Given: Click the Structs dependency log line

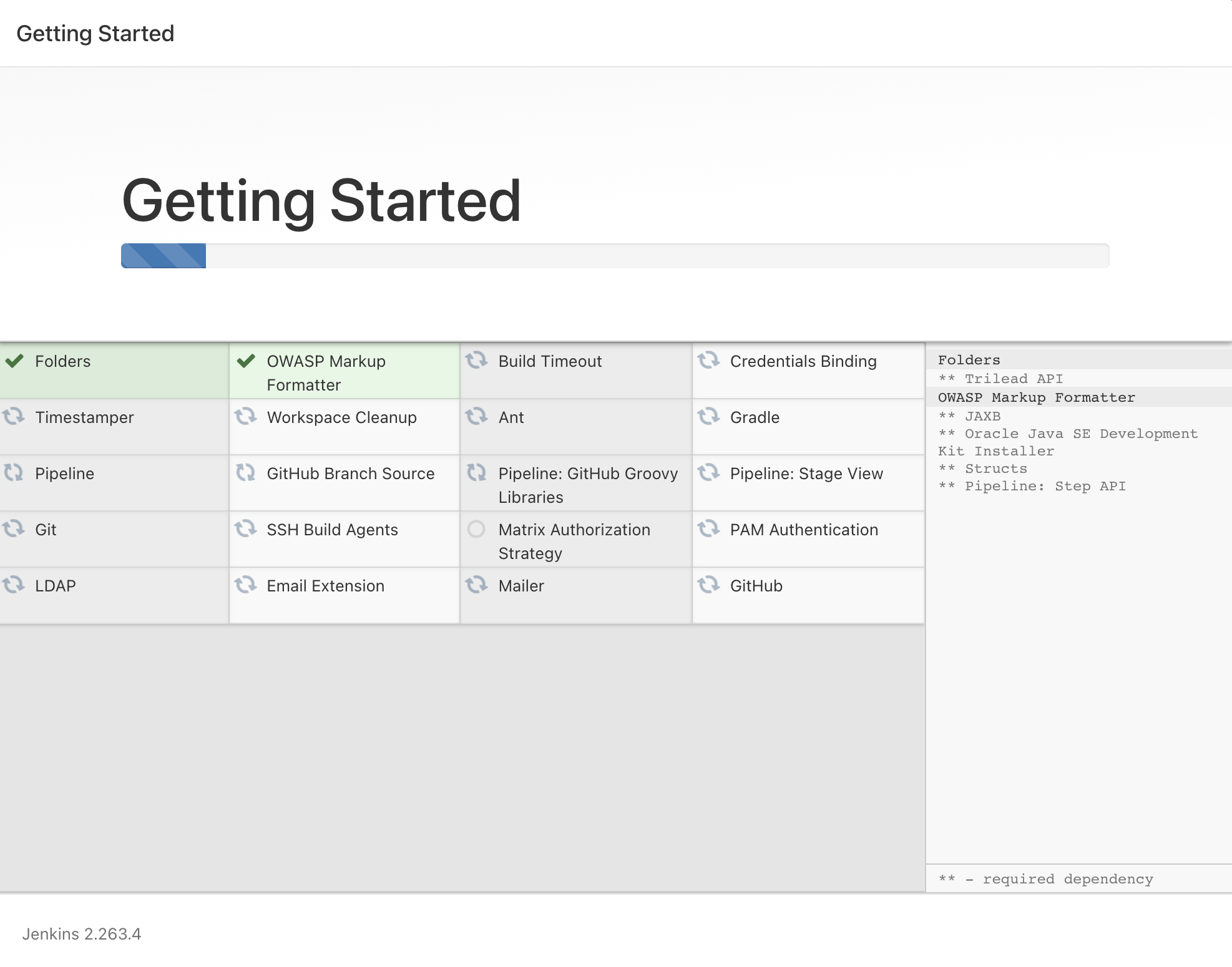Looking at the screenshot, I should point(982,469).
